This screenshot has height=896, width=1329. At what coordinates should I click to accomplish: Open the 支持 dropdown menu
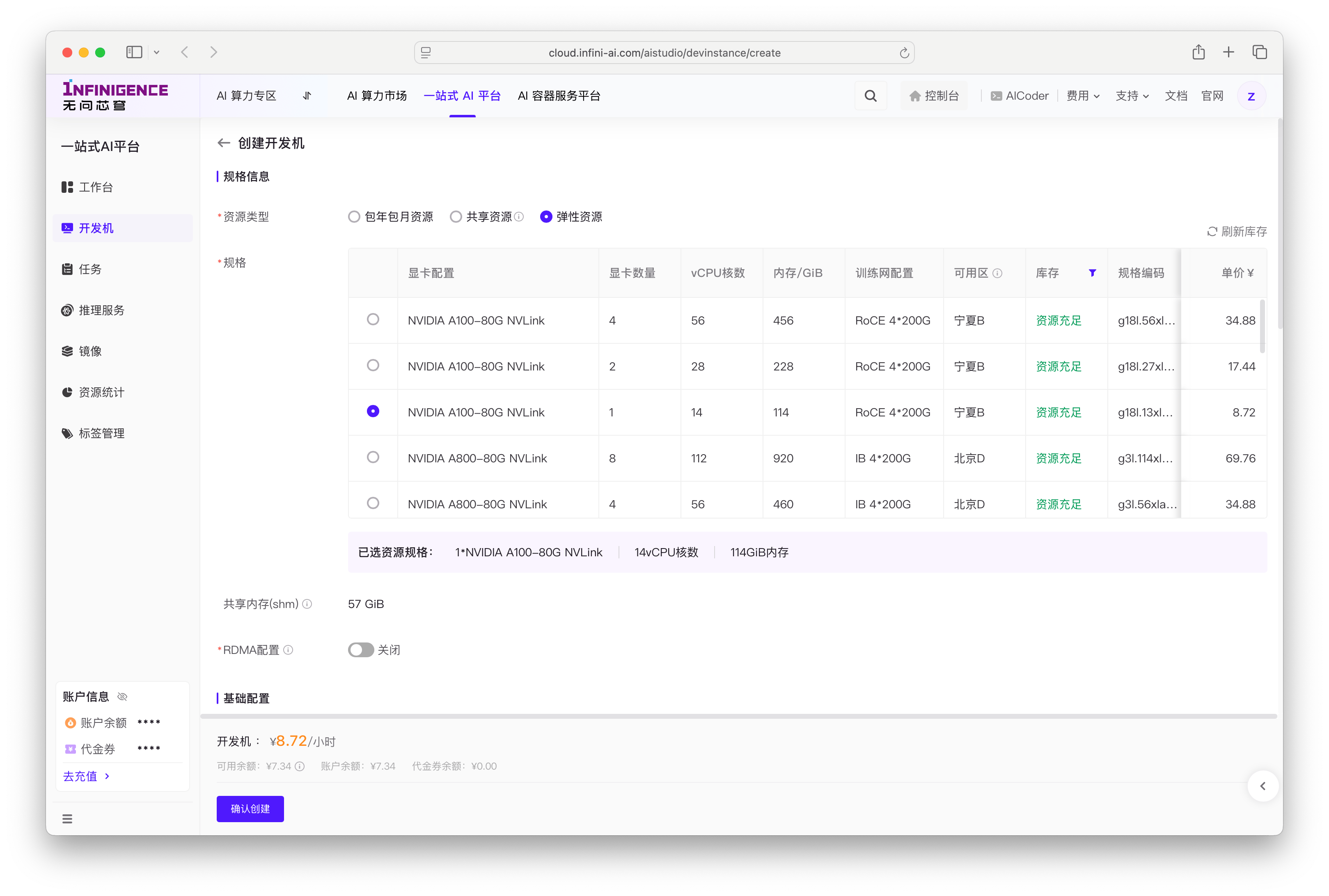[x=1132, y=96]
